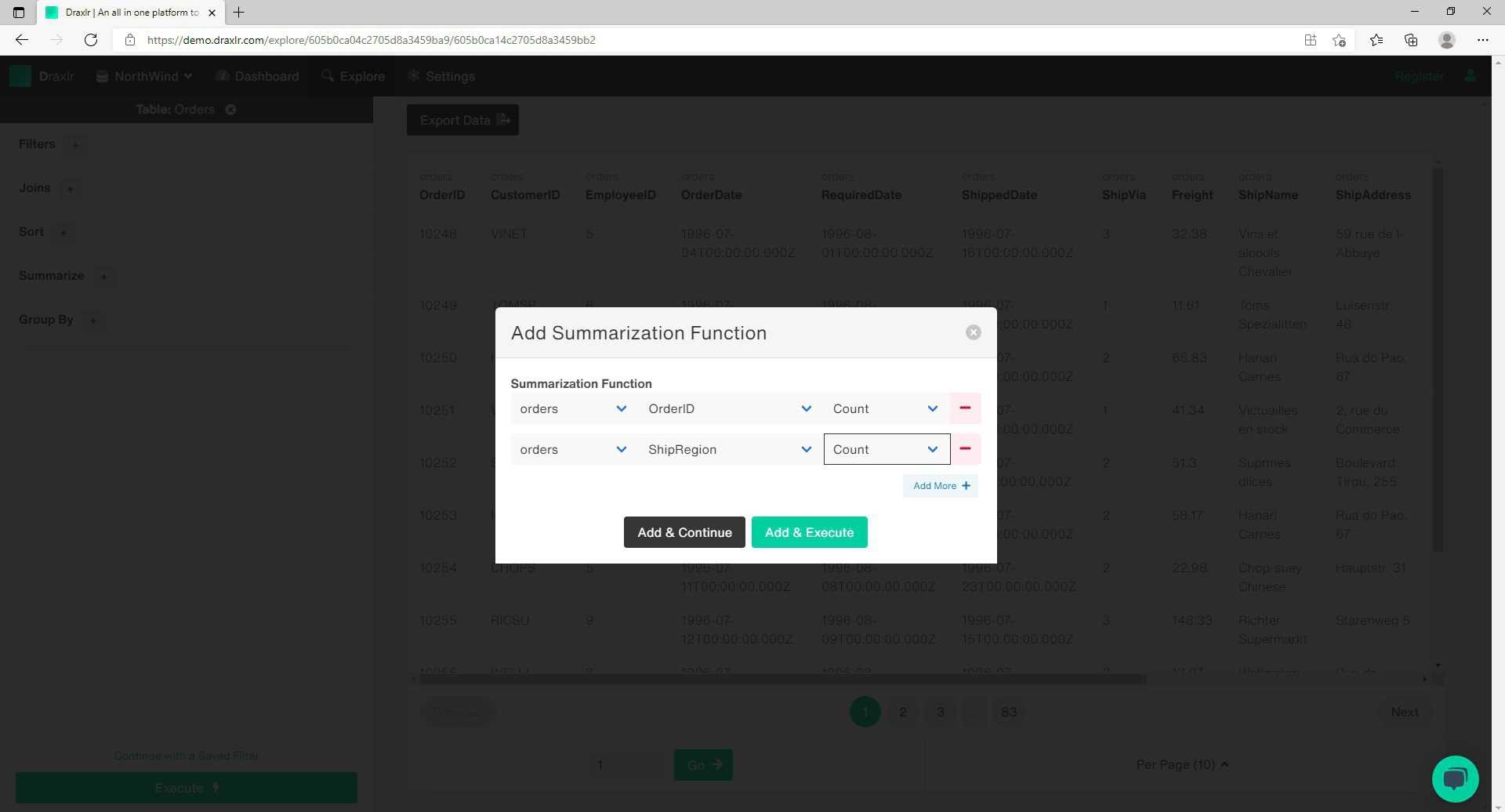Add a sort with plus icon

tap(63, 232)
